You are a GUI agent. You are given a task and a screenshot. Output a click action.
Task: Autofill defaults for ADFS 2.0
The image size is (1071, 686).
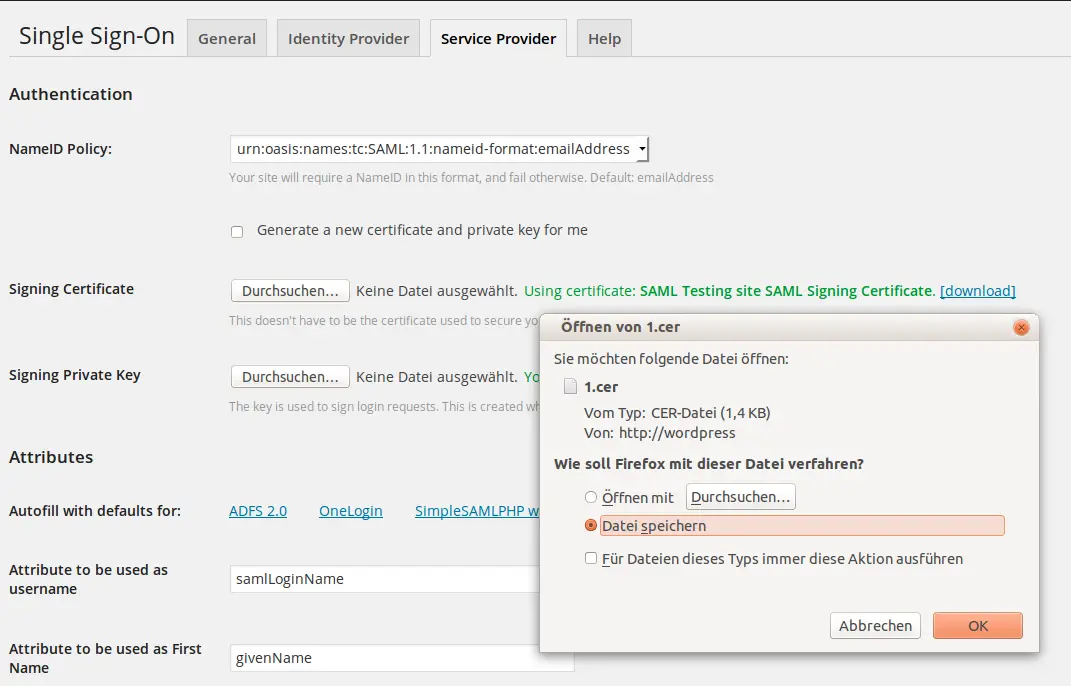point(258,510)
